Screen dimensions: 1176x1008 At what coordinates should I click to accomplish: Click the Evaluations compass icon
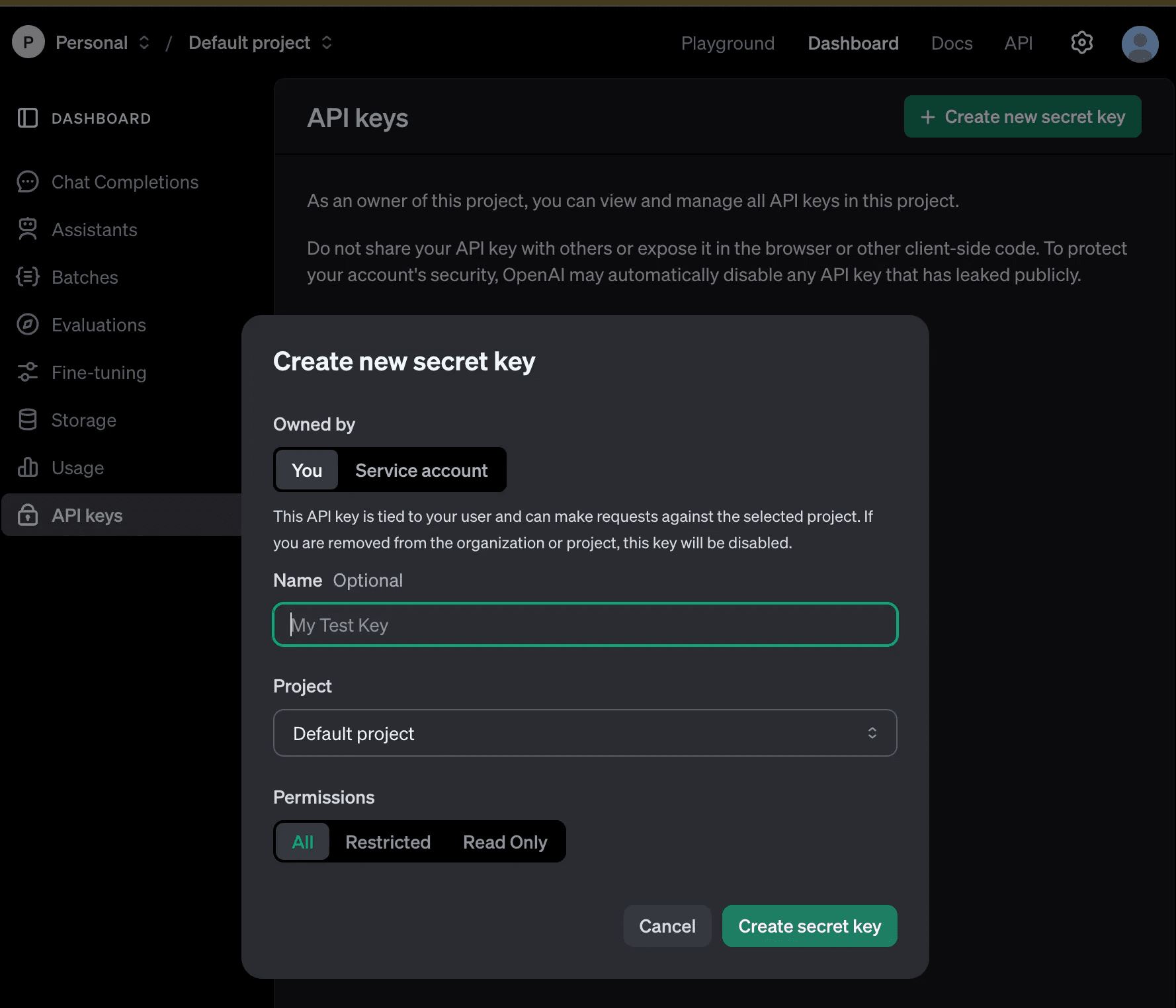(28, 325)
